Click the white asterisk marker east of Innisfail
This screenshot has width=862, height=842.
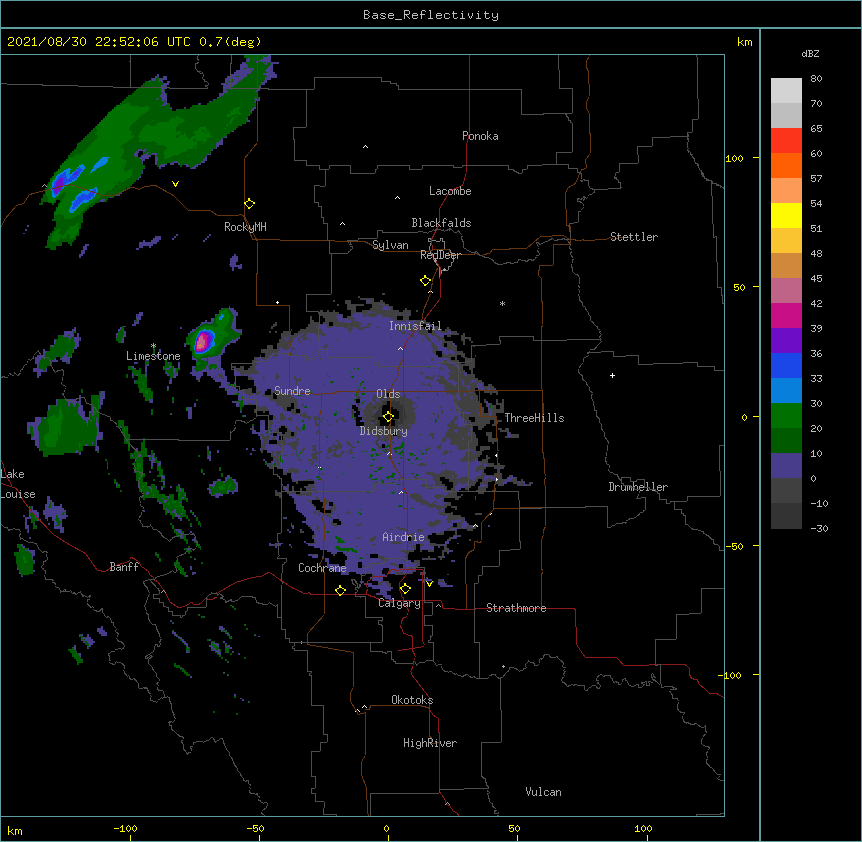click(502, 303)
